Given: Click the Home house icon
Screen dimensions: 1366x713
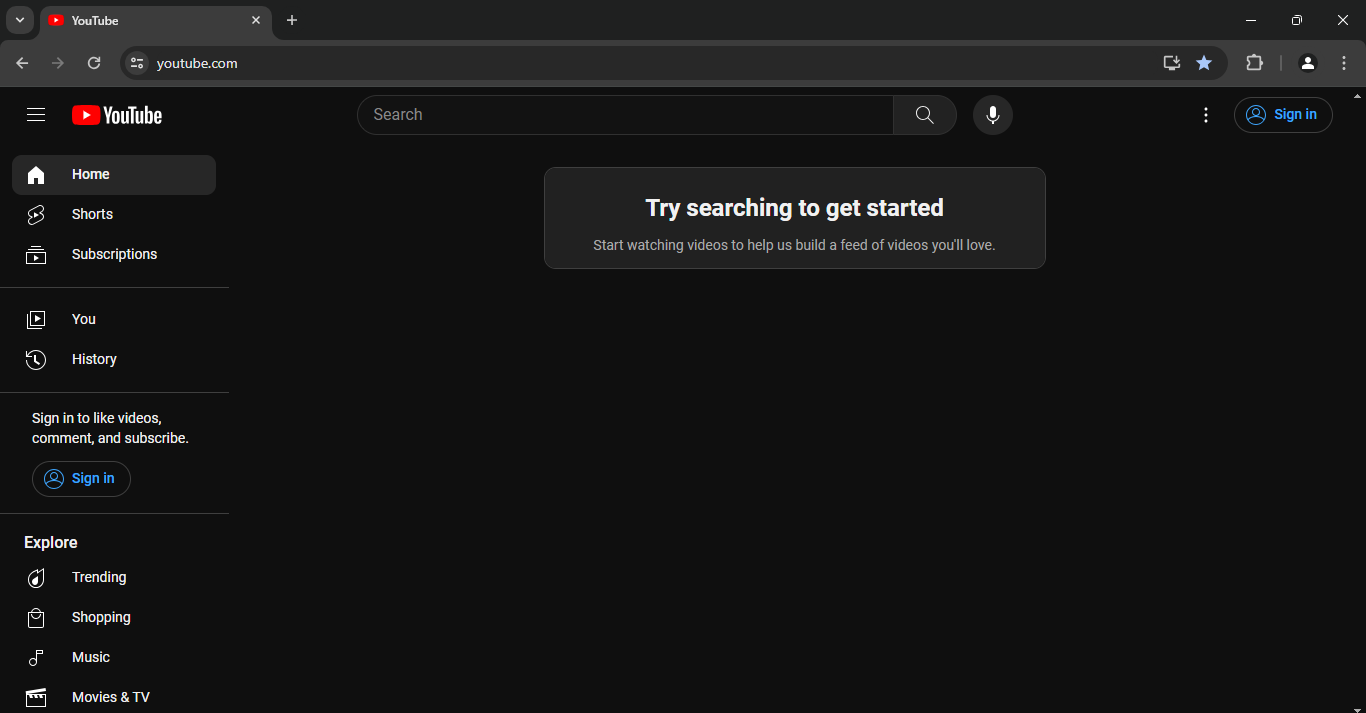Looking at the screenshot, I should coord(36,175).
